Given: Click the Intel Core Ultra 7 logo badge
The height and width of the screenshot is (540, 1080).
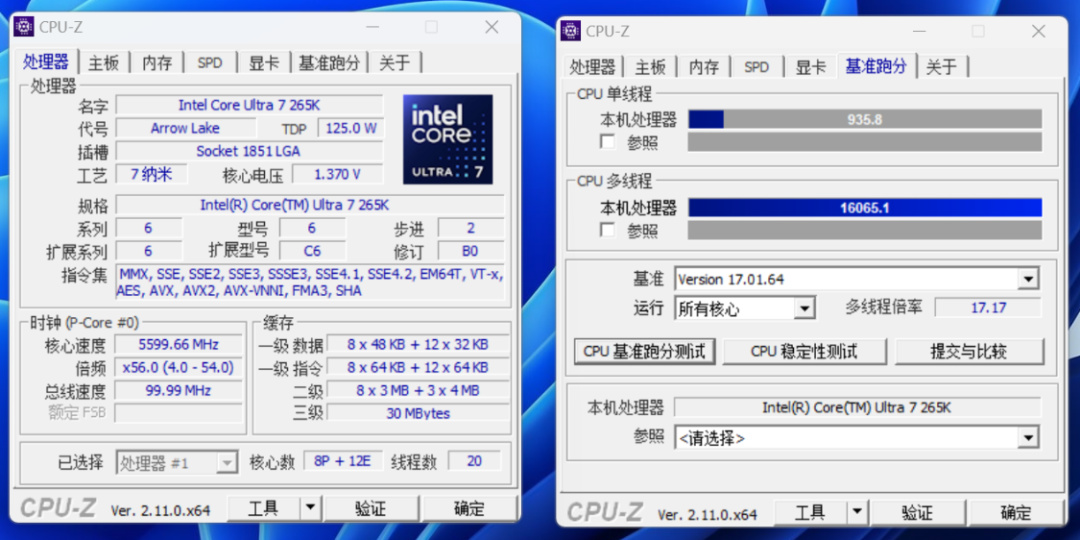Looking at the screenshot, I should pyautogui.click(x=448, y=139).
